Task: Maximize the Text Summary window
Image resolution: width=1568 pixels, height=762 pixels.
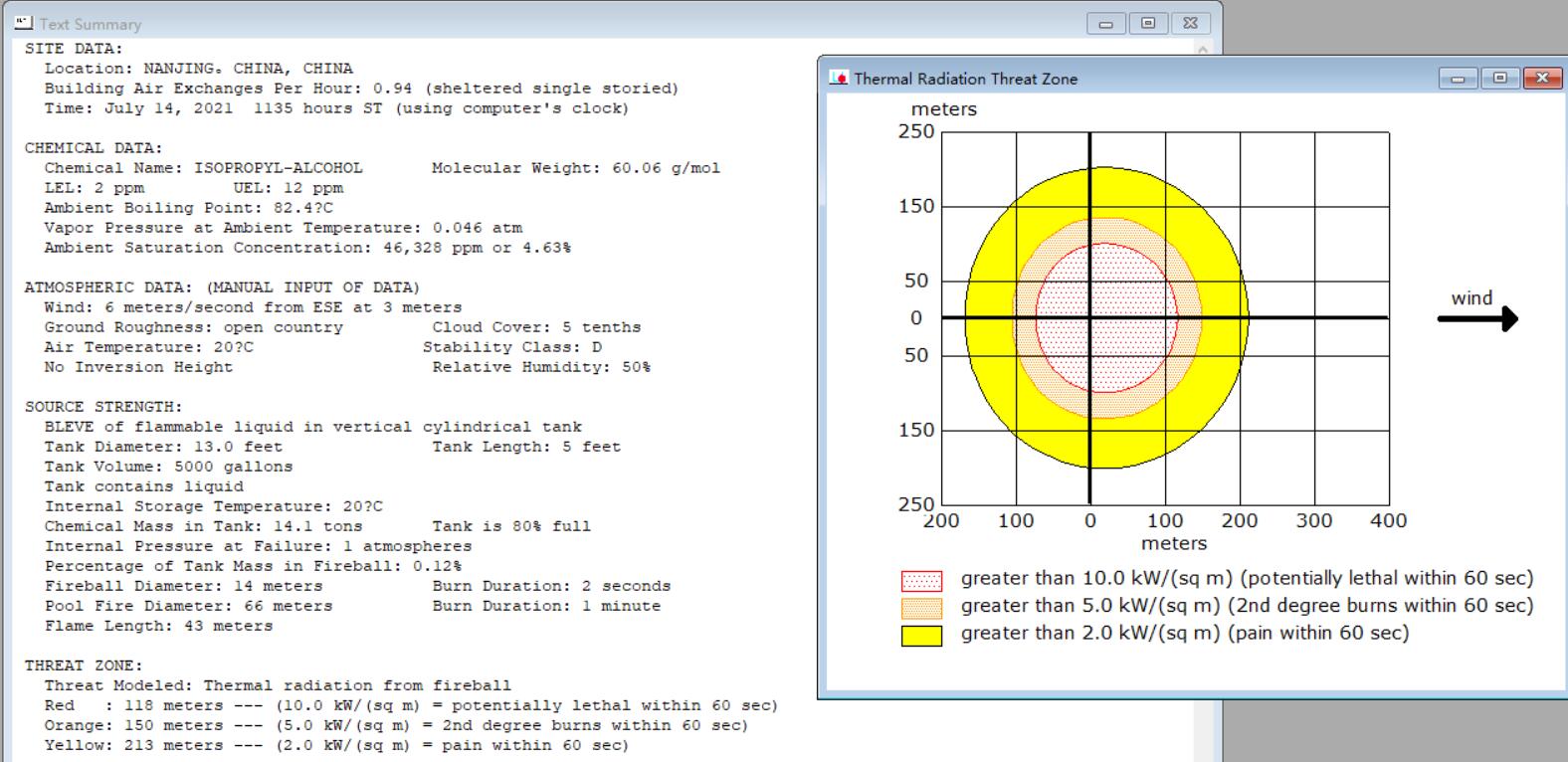Action: click(x=1148, y=23)
